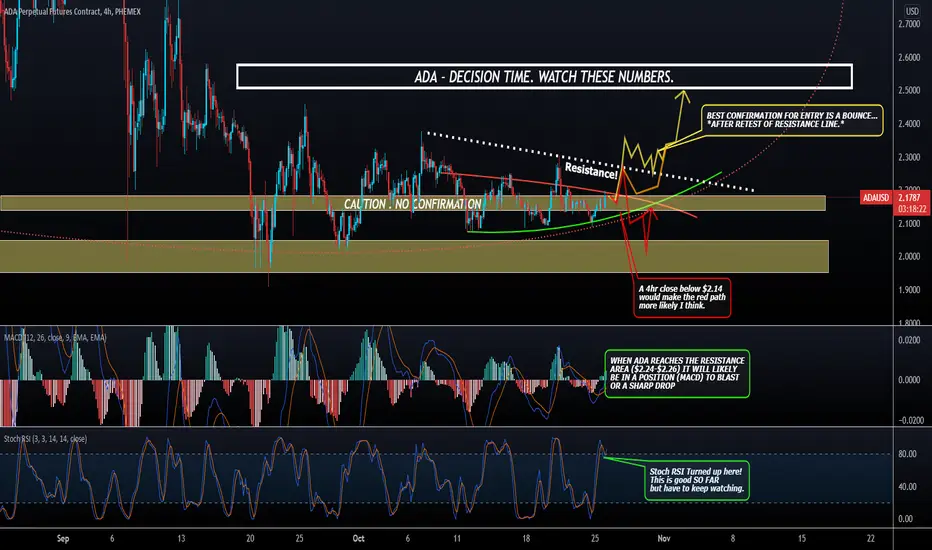Click the 40.00 Stoch RSI axis label

coord(907,486)
